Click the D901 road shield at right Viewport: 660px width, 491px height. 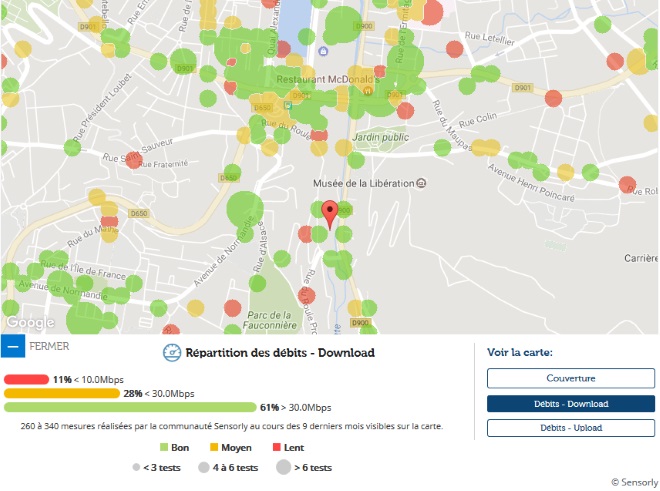522,88
